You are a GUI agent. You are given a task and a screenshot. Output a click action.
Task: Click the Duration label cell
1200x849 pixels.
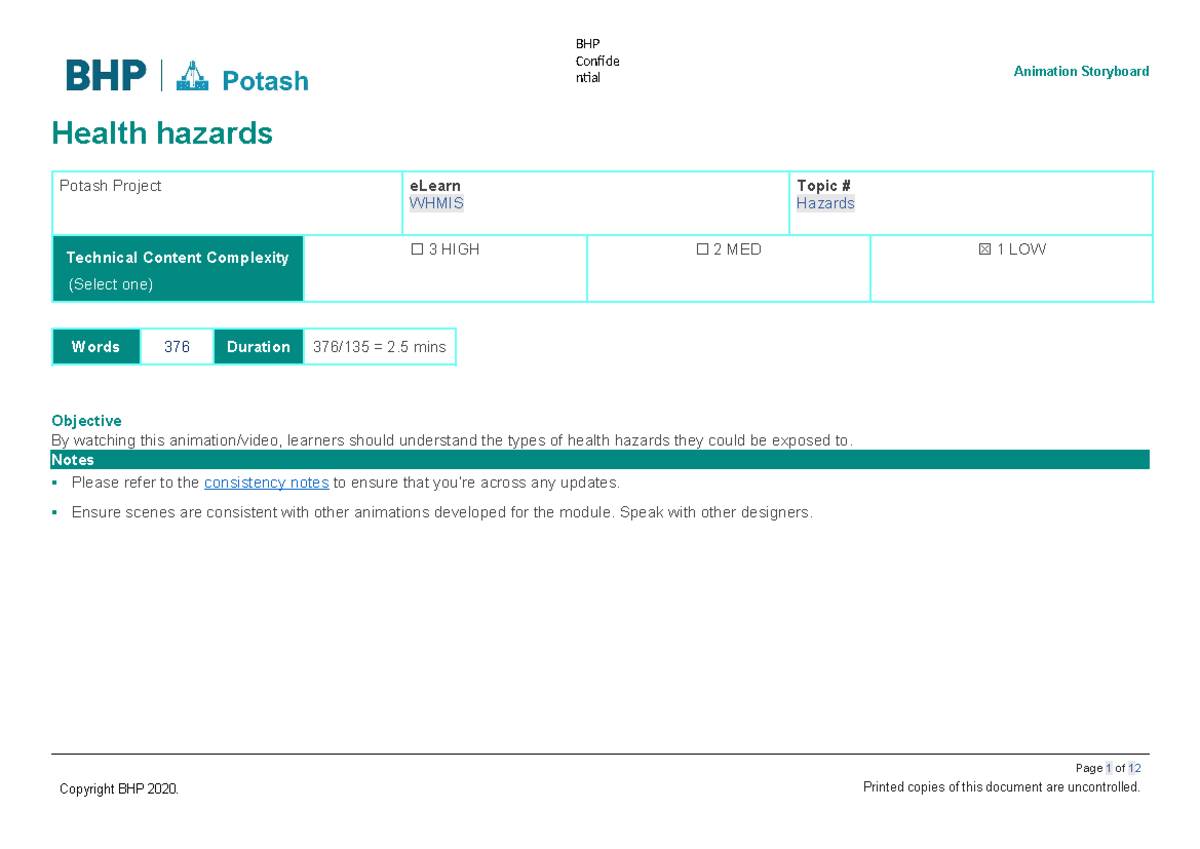[x=258, y=347]
